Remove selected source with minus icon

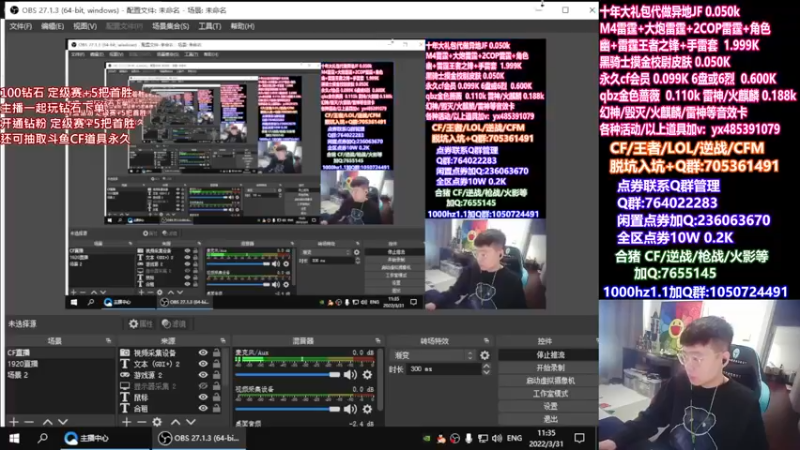click(141, 422)
